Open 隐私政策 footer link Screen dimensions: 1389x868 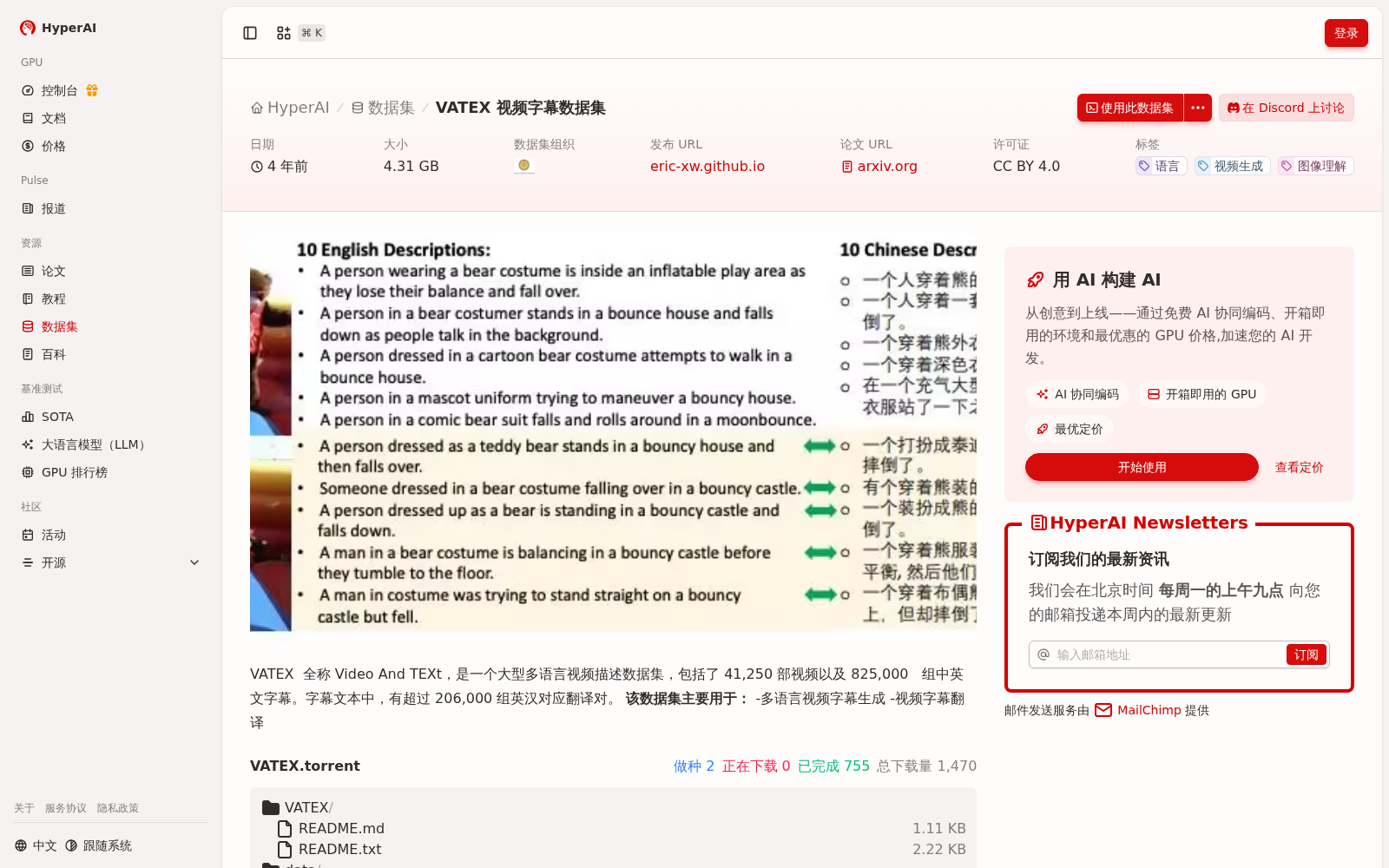coord(118,808)
